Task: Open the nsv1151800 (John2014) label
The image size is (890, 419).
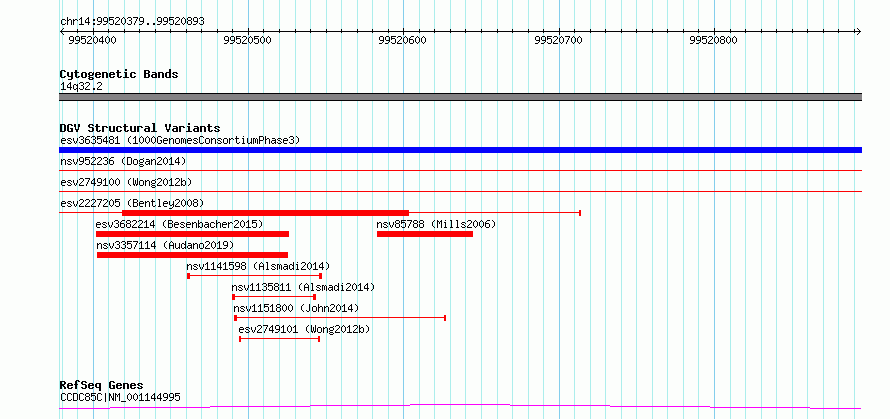Action: point(296,308)
